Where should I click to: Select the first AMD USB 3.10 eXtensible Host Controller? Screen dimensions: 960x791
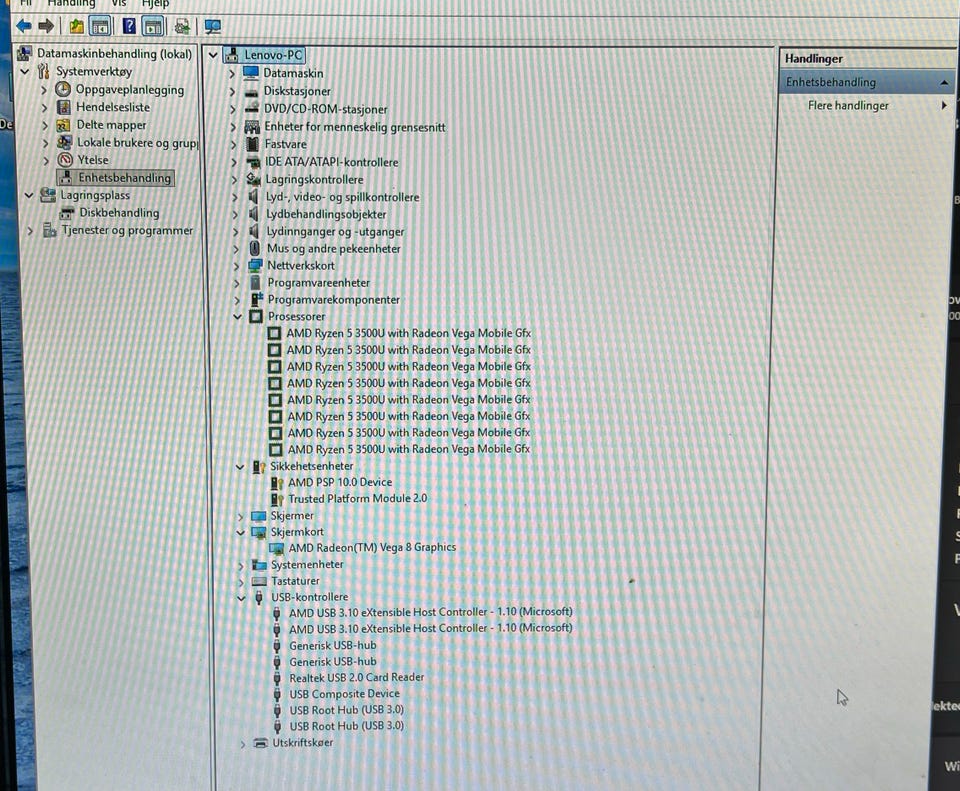(430, 612)
